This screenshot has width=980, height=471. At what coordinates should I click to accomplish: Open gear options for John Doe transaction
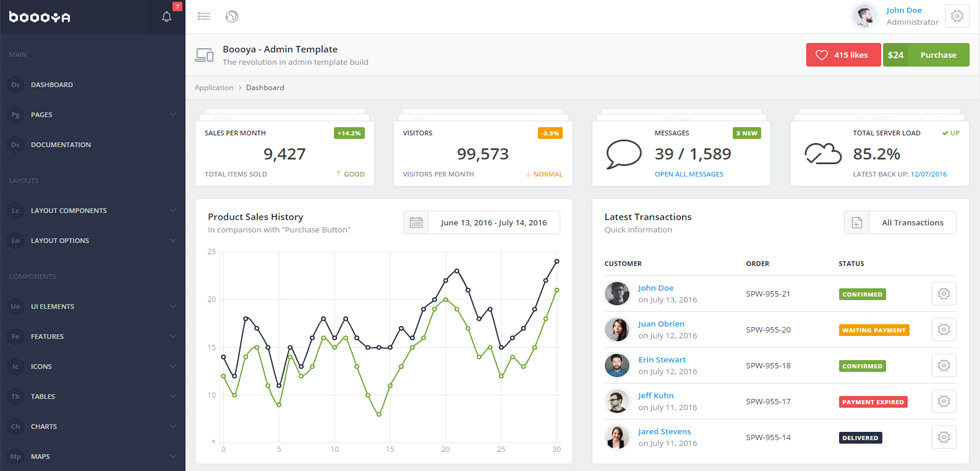click(x=944, y=294)
